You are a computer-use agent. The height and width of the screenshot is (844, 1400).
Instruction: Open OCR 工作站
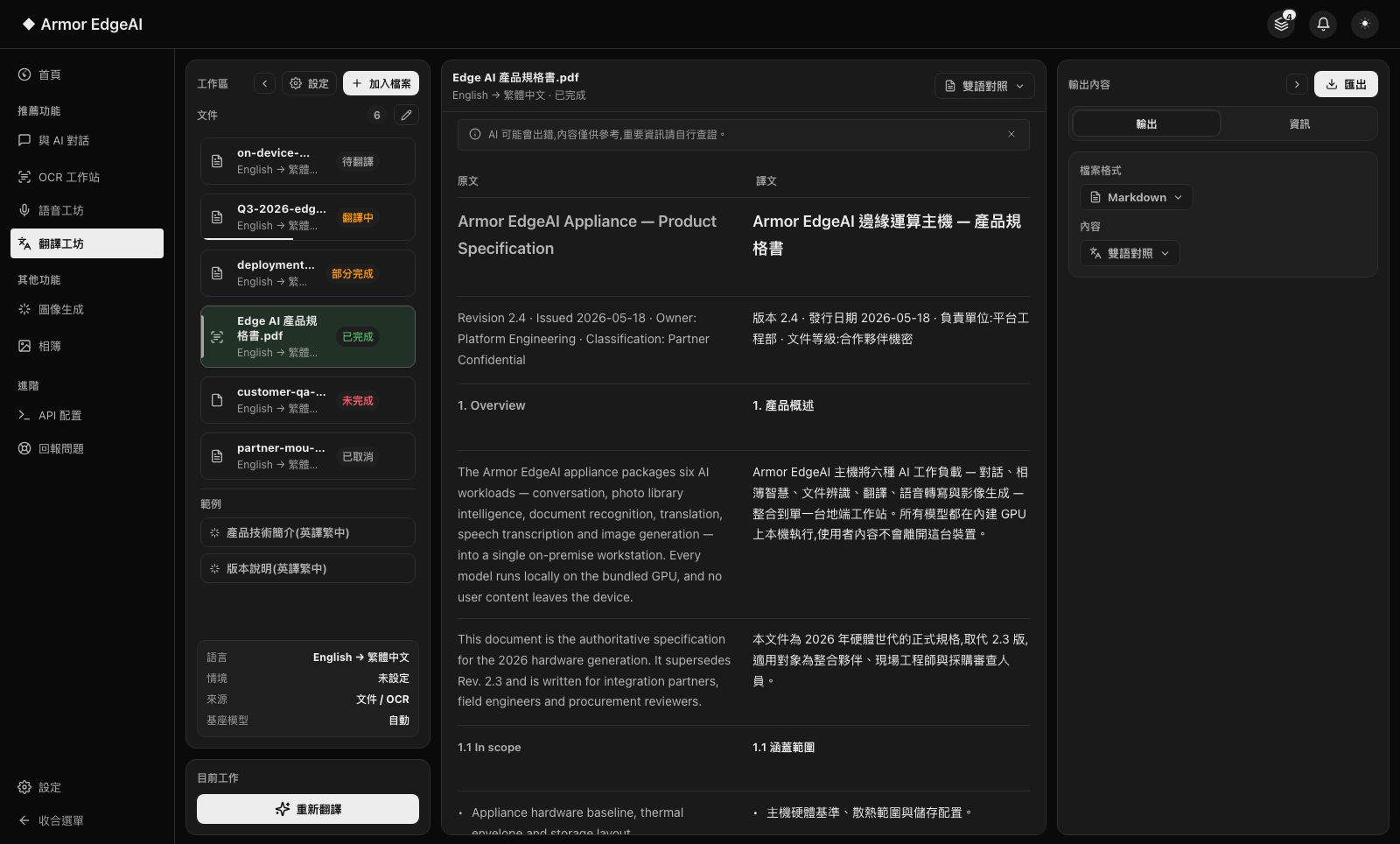(87, 177)
